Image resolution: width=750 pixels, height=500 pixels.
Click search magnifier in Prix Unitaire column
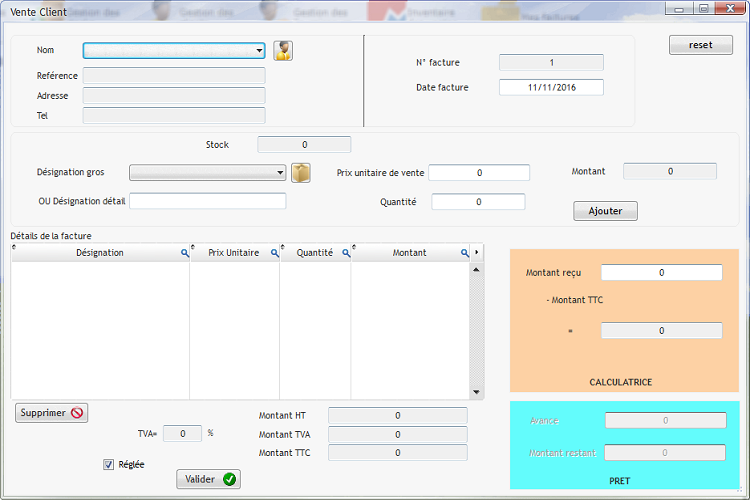pos(274,254)
